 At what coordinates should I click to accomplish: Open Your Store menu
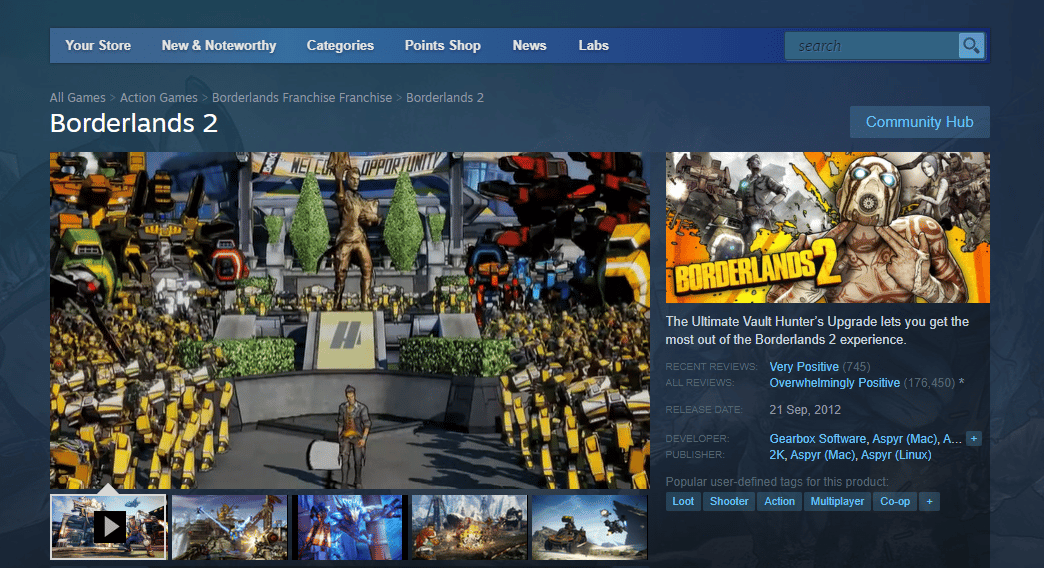[x=98, y=45]
